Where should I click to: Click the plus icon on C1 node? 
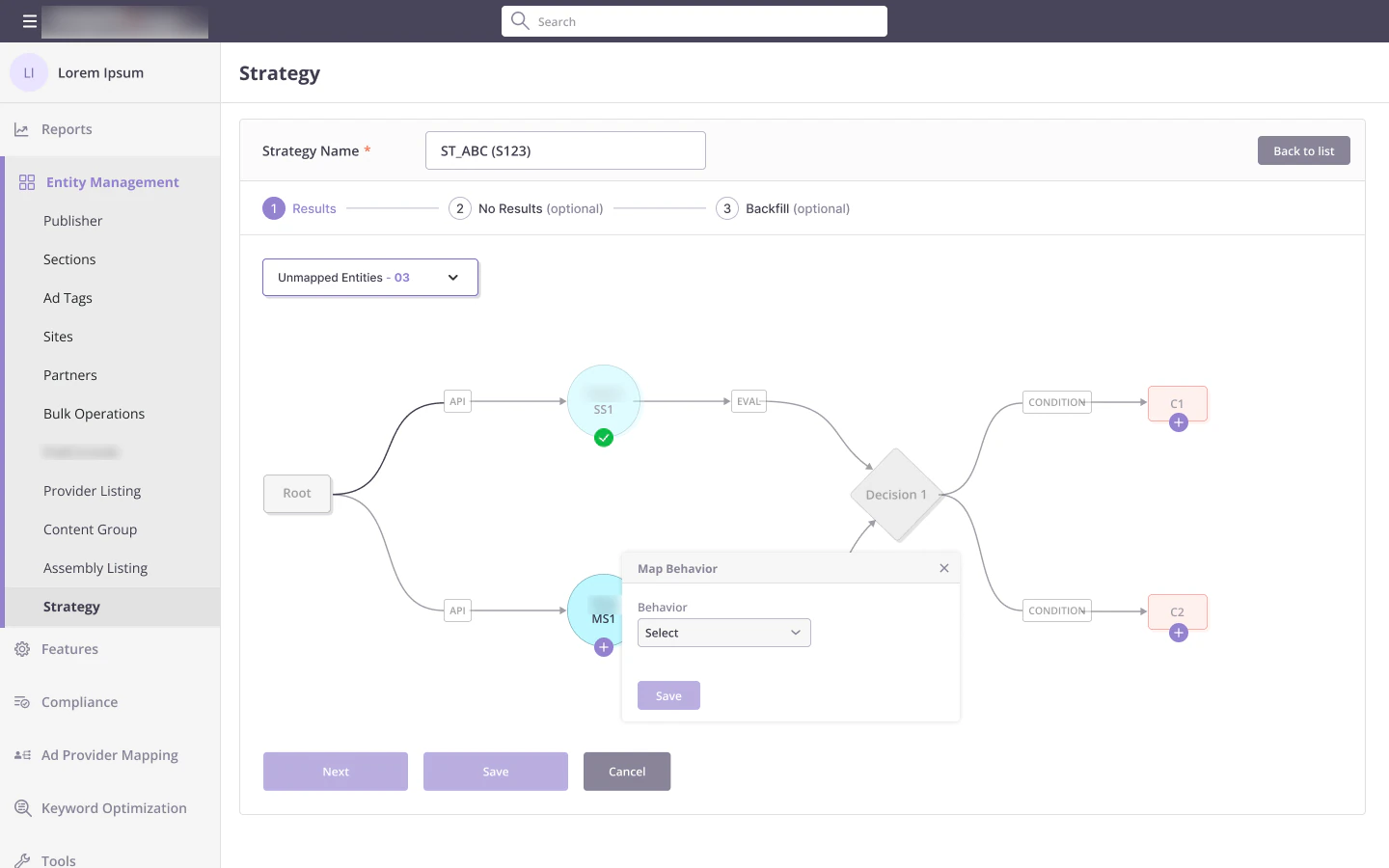click(x=1178, y=422)
